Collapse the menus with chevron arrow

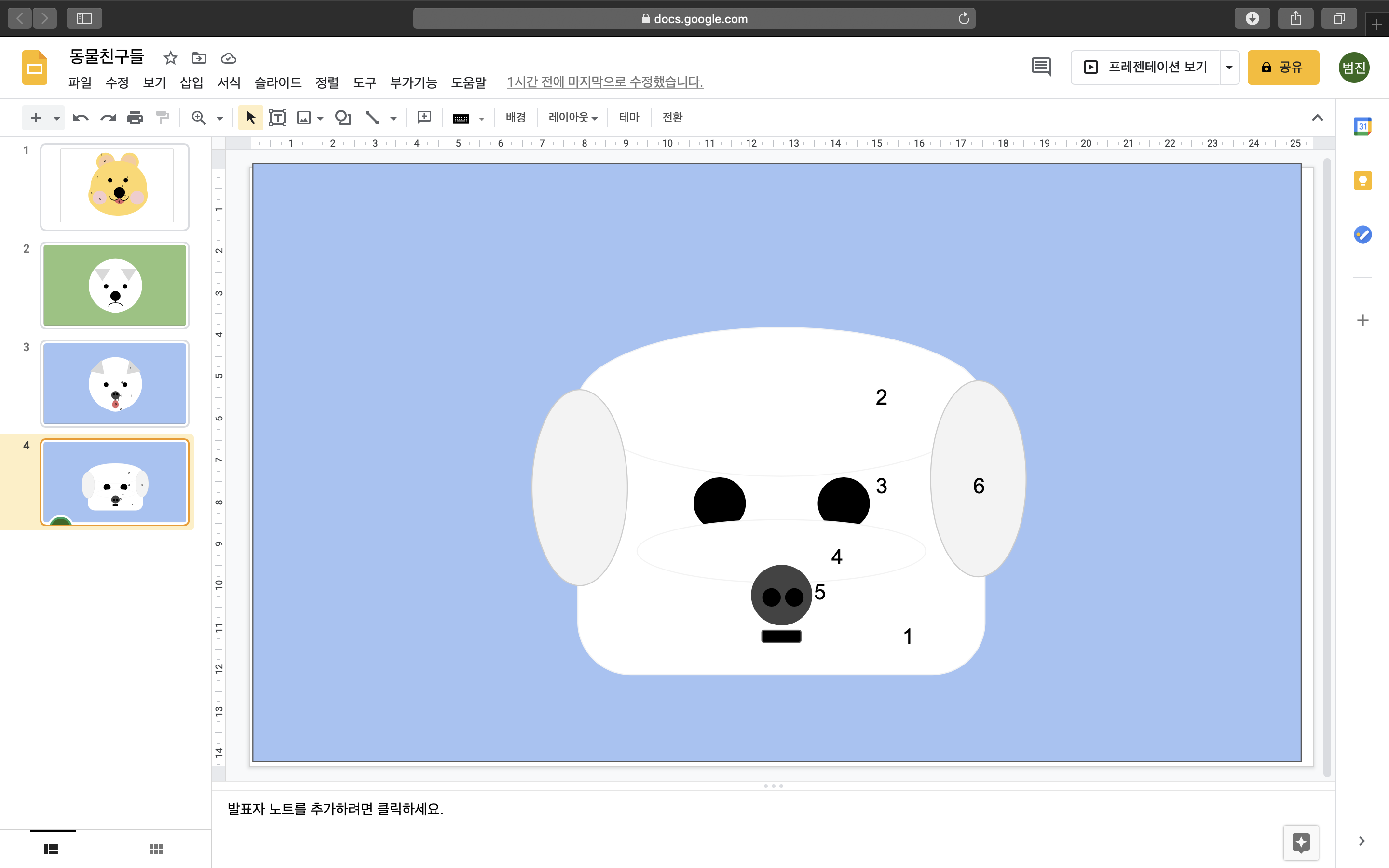(x=1317, y=118)
